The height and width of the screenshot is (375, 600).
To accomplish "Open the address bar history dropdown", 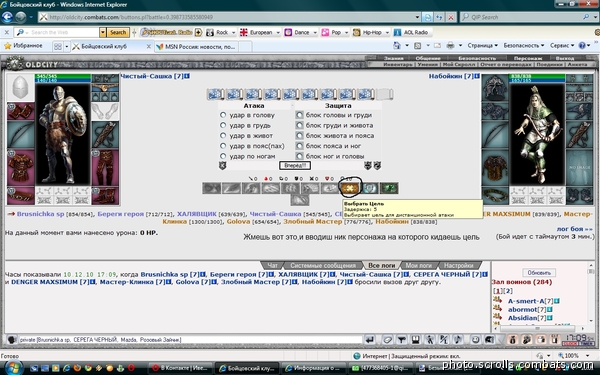I will (x=417, y=17).
